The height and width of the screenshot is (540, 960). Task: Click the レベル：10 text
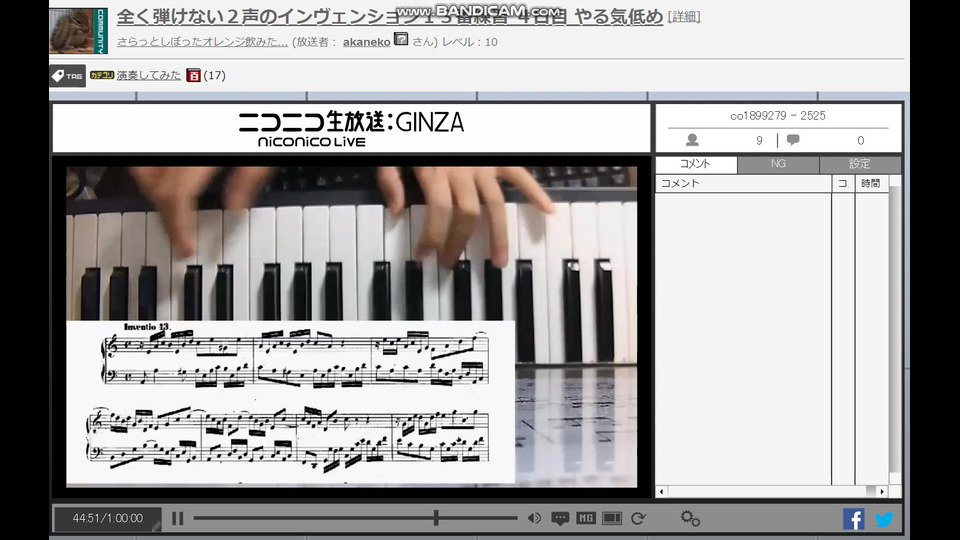[x=470, y=42]
